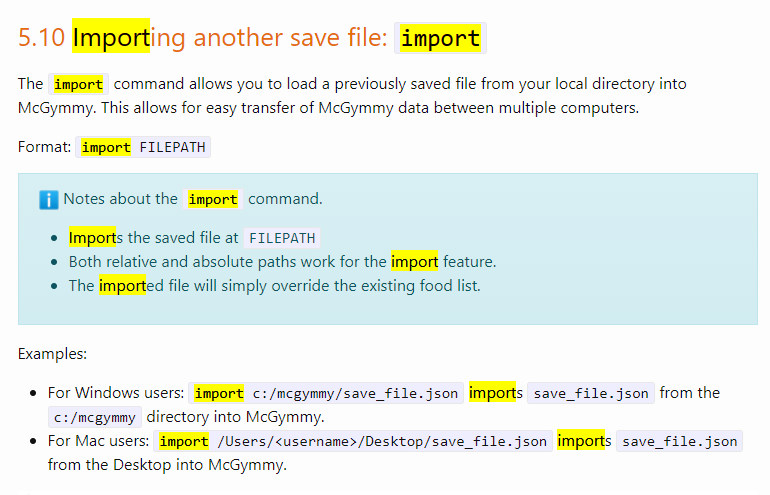This screenshot has height=495, width=770.
Task: Click 'Notes about the' text in info box
Action: pyautogui.click(x=120, y=199)
